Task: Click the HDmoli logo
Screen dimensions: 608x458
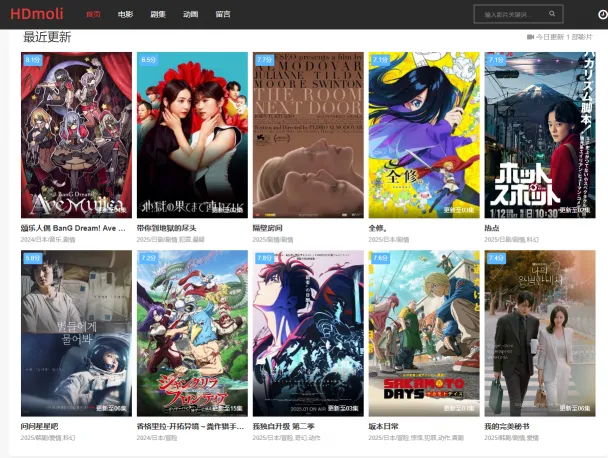Action: coord(37,14)
